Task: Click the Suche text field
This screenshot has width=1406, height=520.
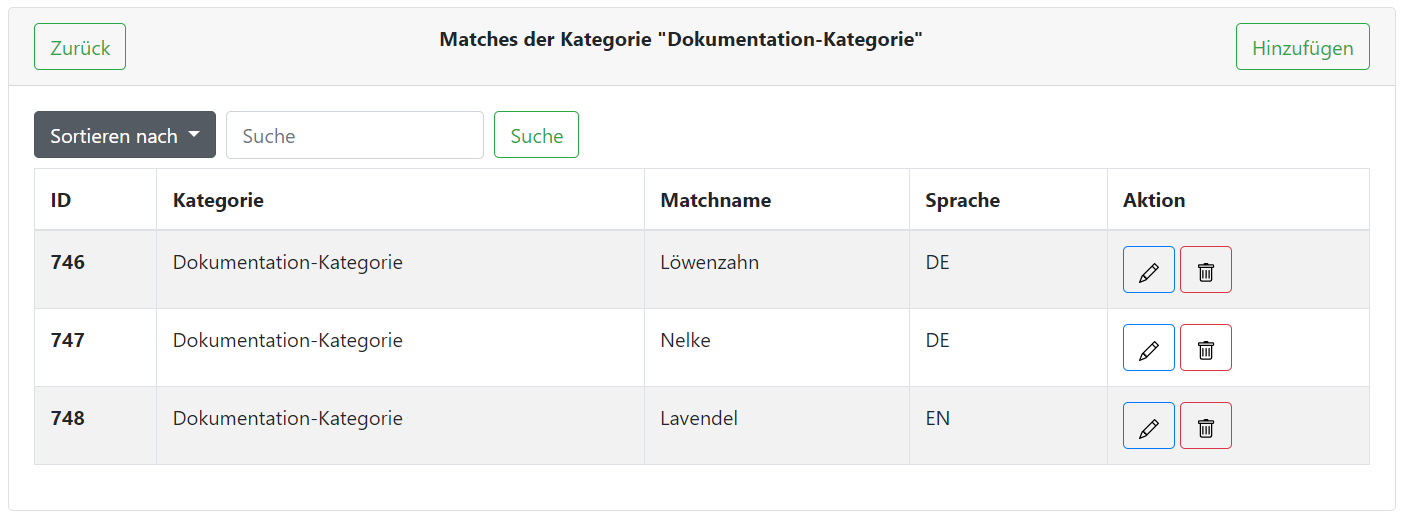Action: 355,135
